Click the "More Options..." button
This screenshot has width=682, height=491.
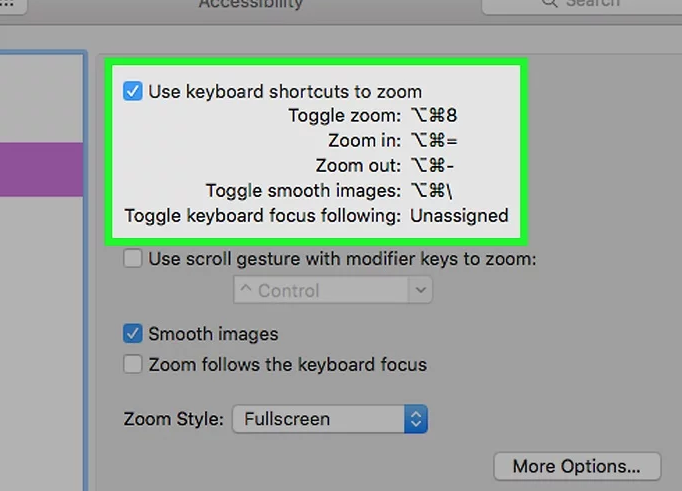[x=577, y=466]
